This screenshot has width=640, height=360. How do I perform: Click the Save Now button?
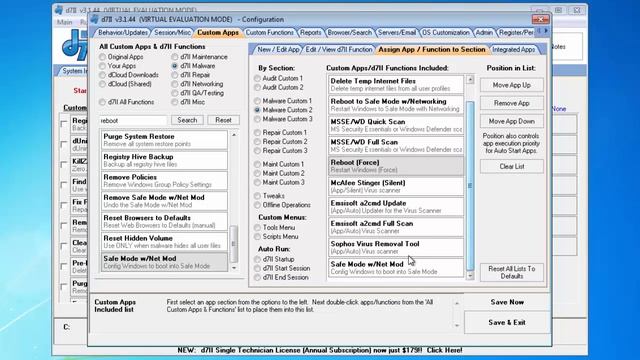tap(507, 302)
